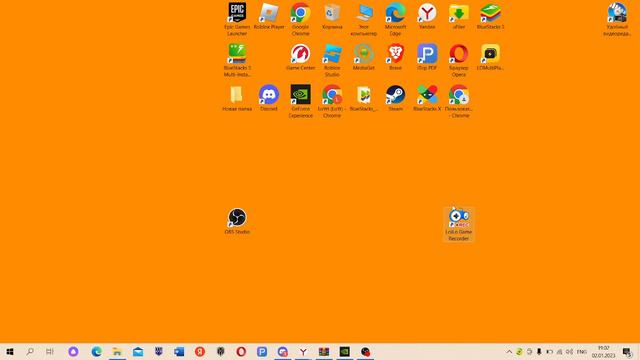Image resolution: width=640 pixels, height=360 pixels.
Task: Select Chrome user profile shortcut with person badge
Action: 459,101
